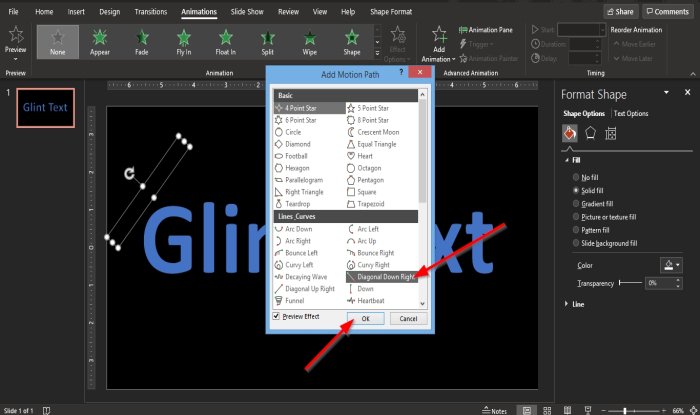Select the None animation option
This screenshot has height=415, width=700.
pos(58,42)
